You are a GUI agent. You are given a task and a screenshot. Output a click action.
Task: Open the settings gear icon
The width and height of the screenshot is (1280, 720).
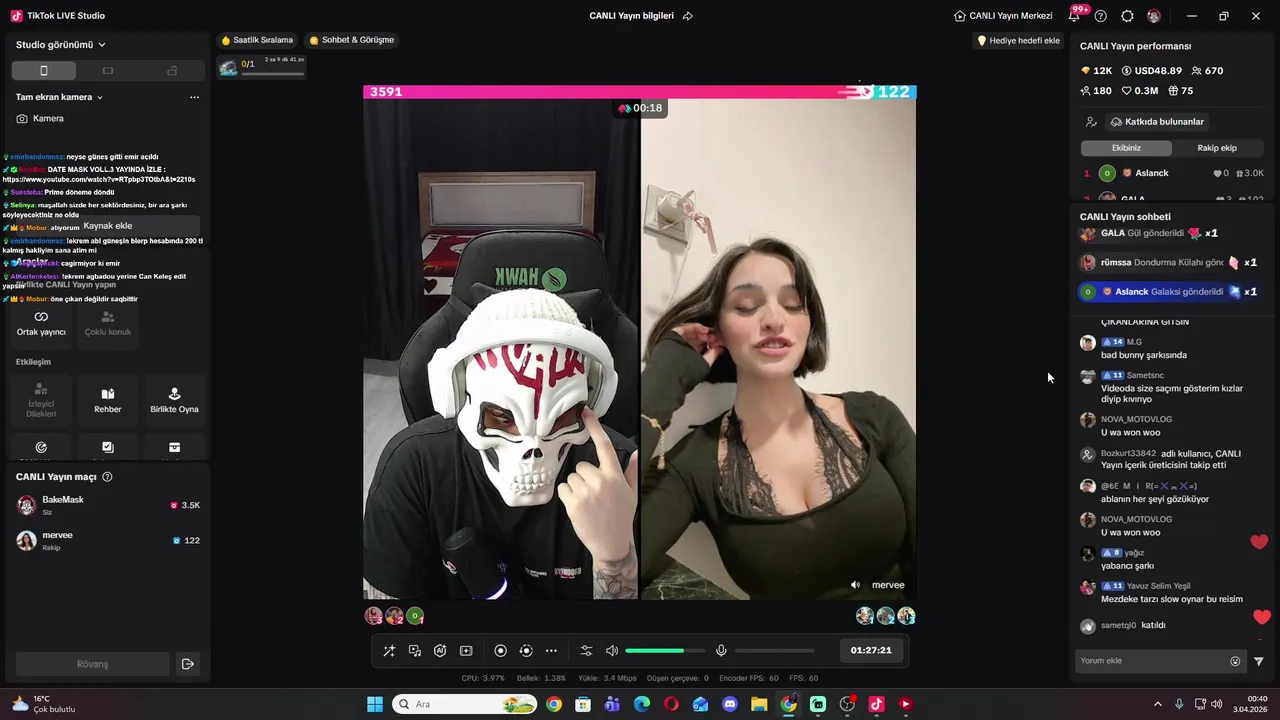(x=1127, y=16)
